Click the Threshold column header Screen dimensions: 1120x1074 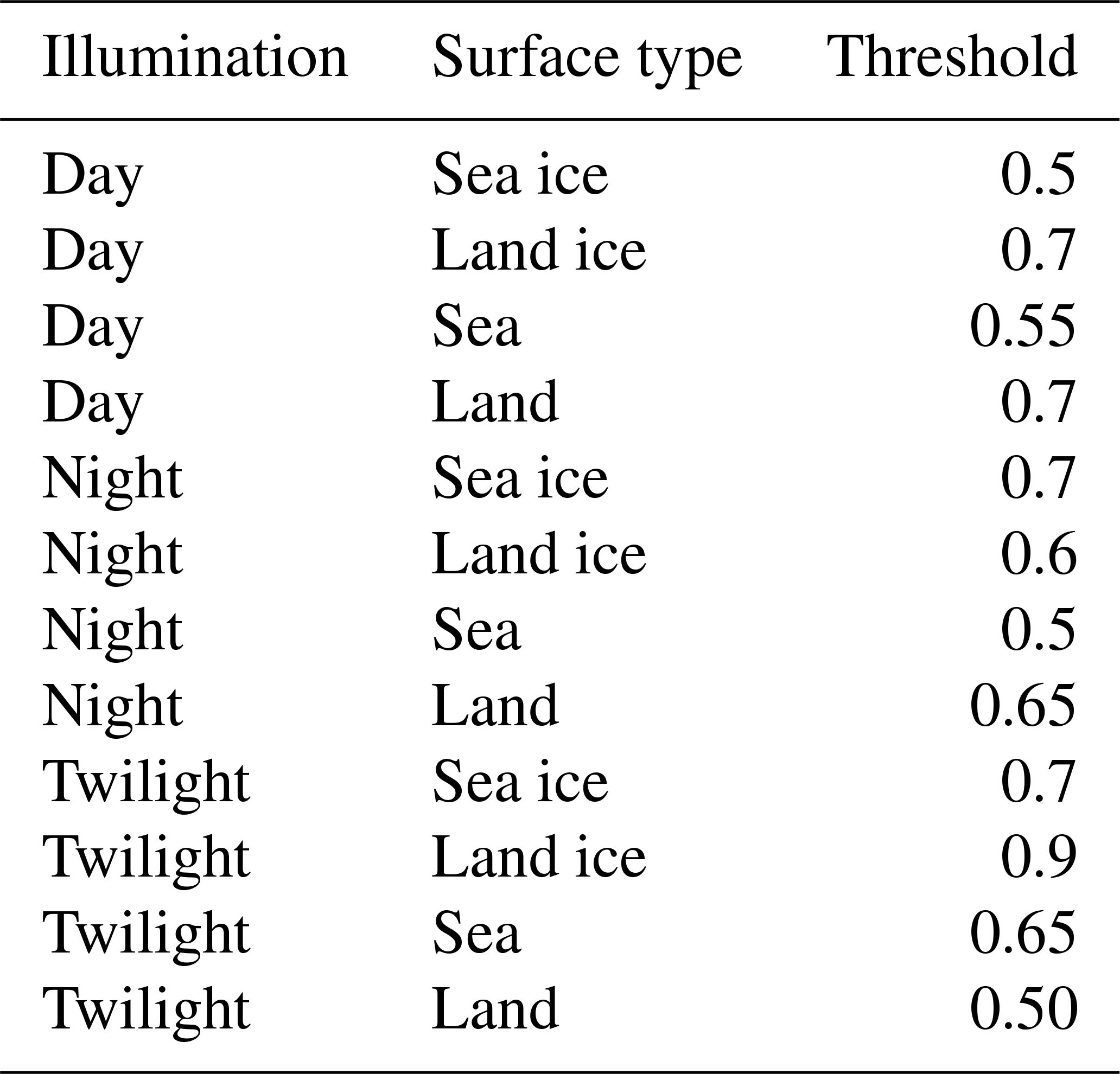[952, 57]
